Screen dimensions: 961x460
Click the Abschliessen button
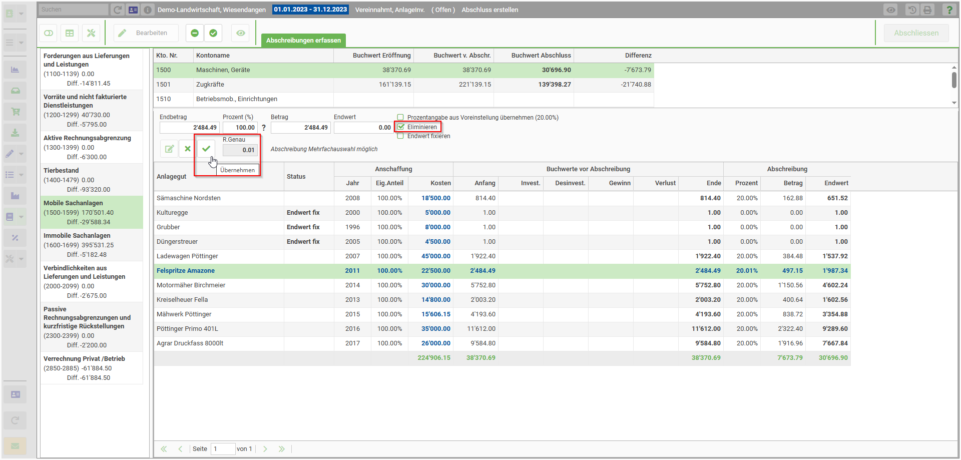click(x=916, y=33)
